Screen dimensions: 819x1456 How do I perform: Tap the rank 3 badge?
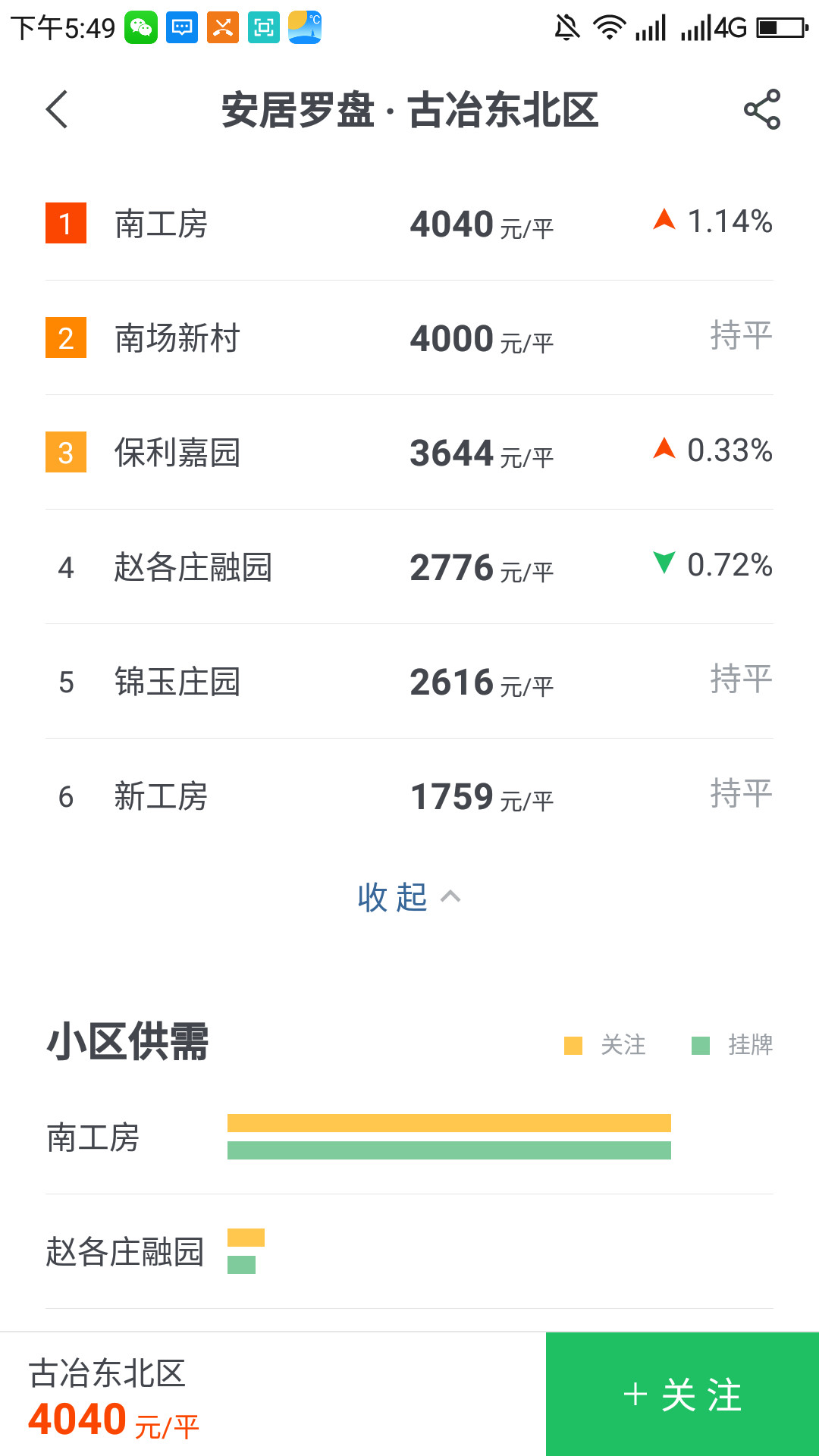[x=66, y=453]
